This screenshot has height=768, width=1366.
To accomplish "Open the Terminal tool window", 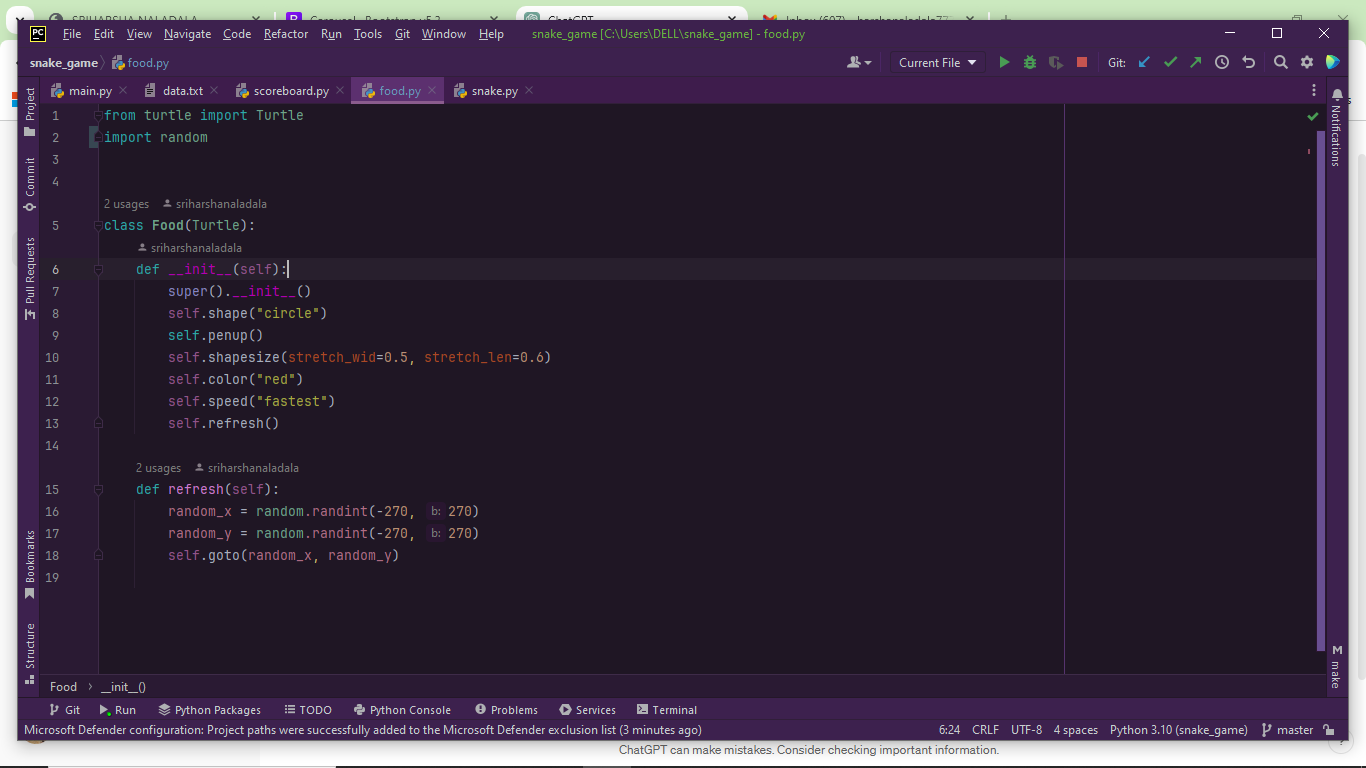I will 666,710.
